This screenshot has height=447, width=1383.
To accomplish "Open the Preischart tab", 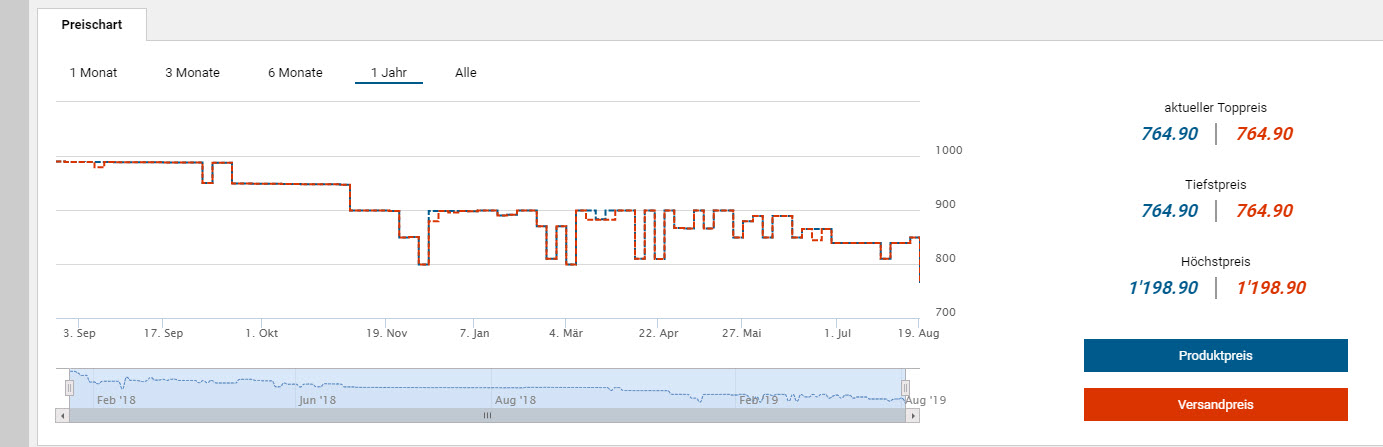I will (x=92, y=25).
